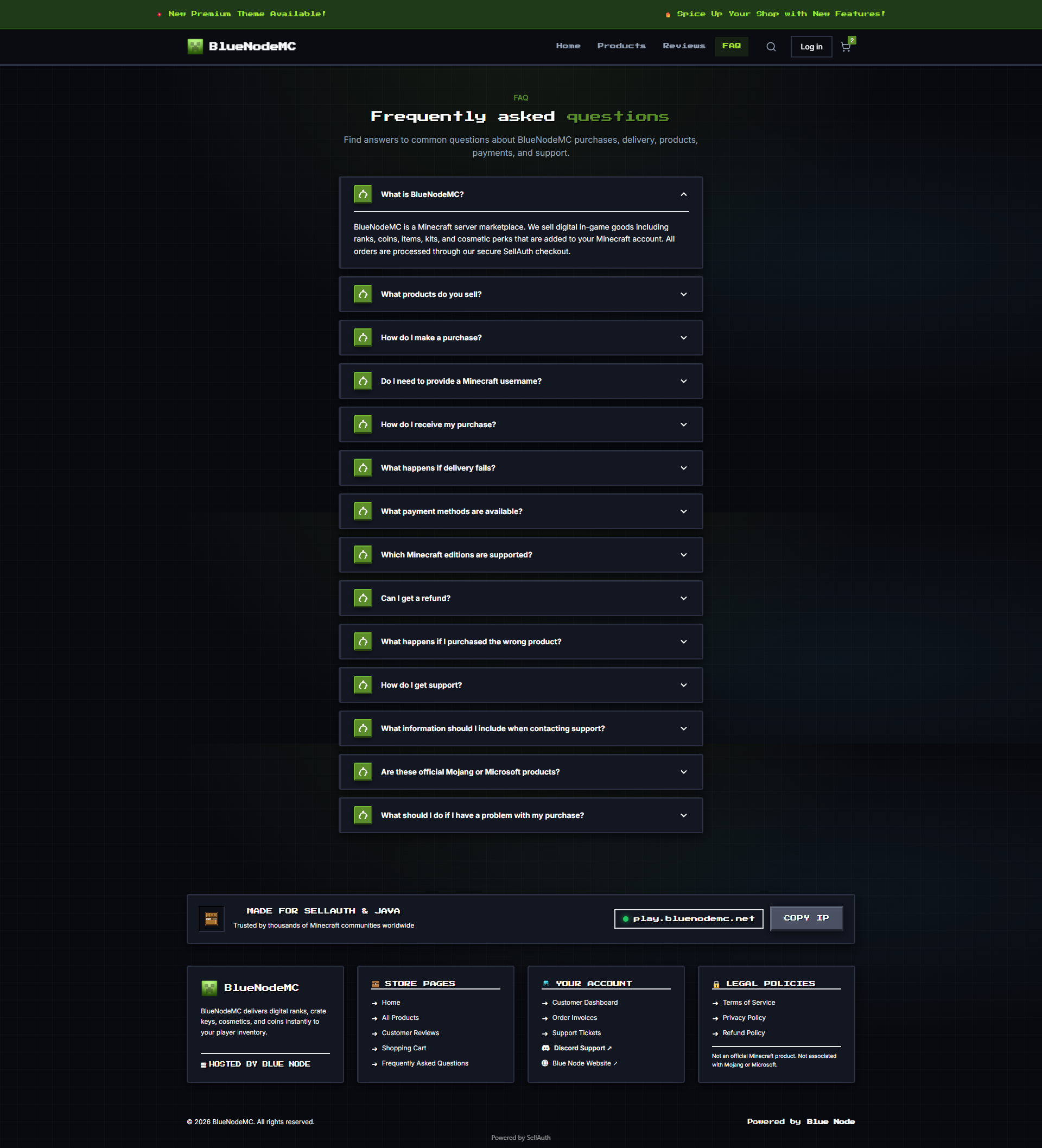Click the lock icon by Legal Policies
Viewport: 1042px width, 1148px height.
[x=716, y=984]
